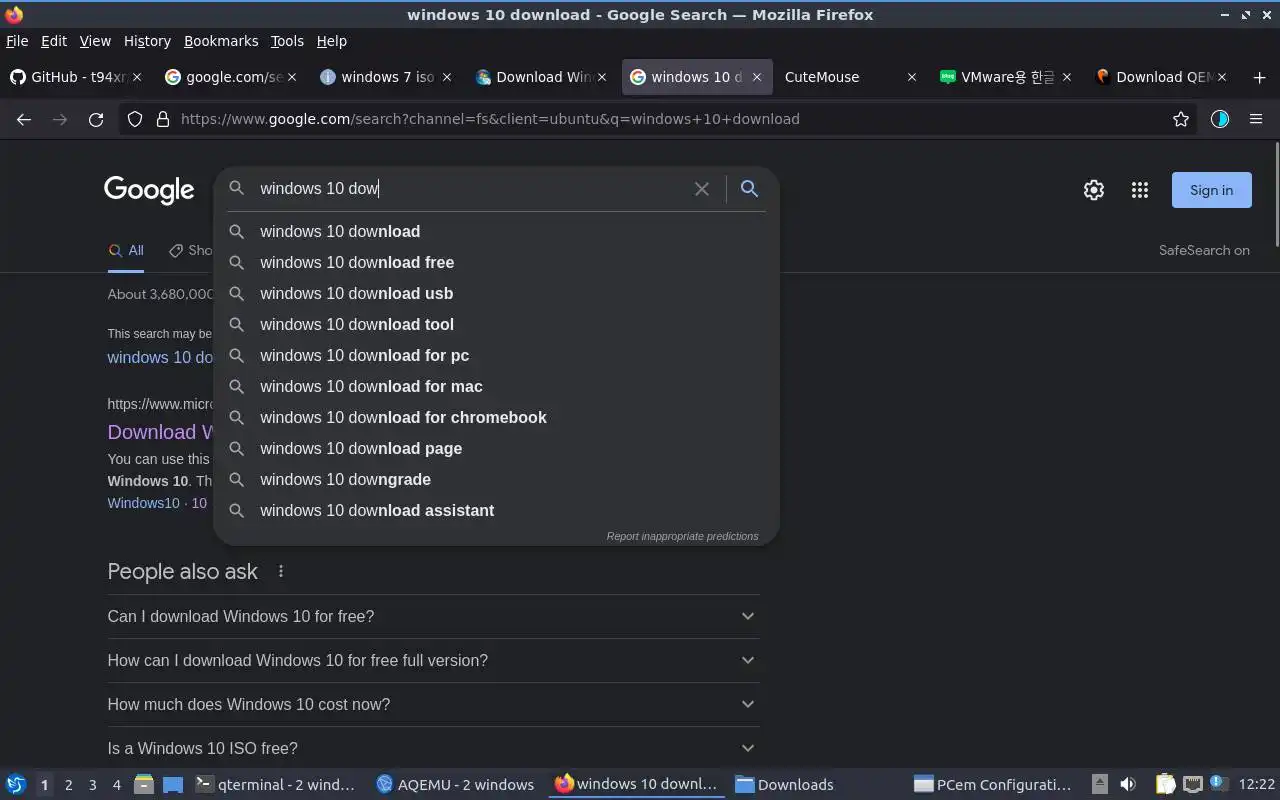Clear the Google search box text
This screenshot has height=800, width=1280.
(702, 189)
